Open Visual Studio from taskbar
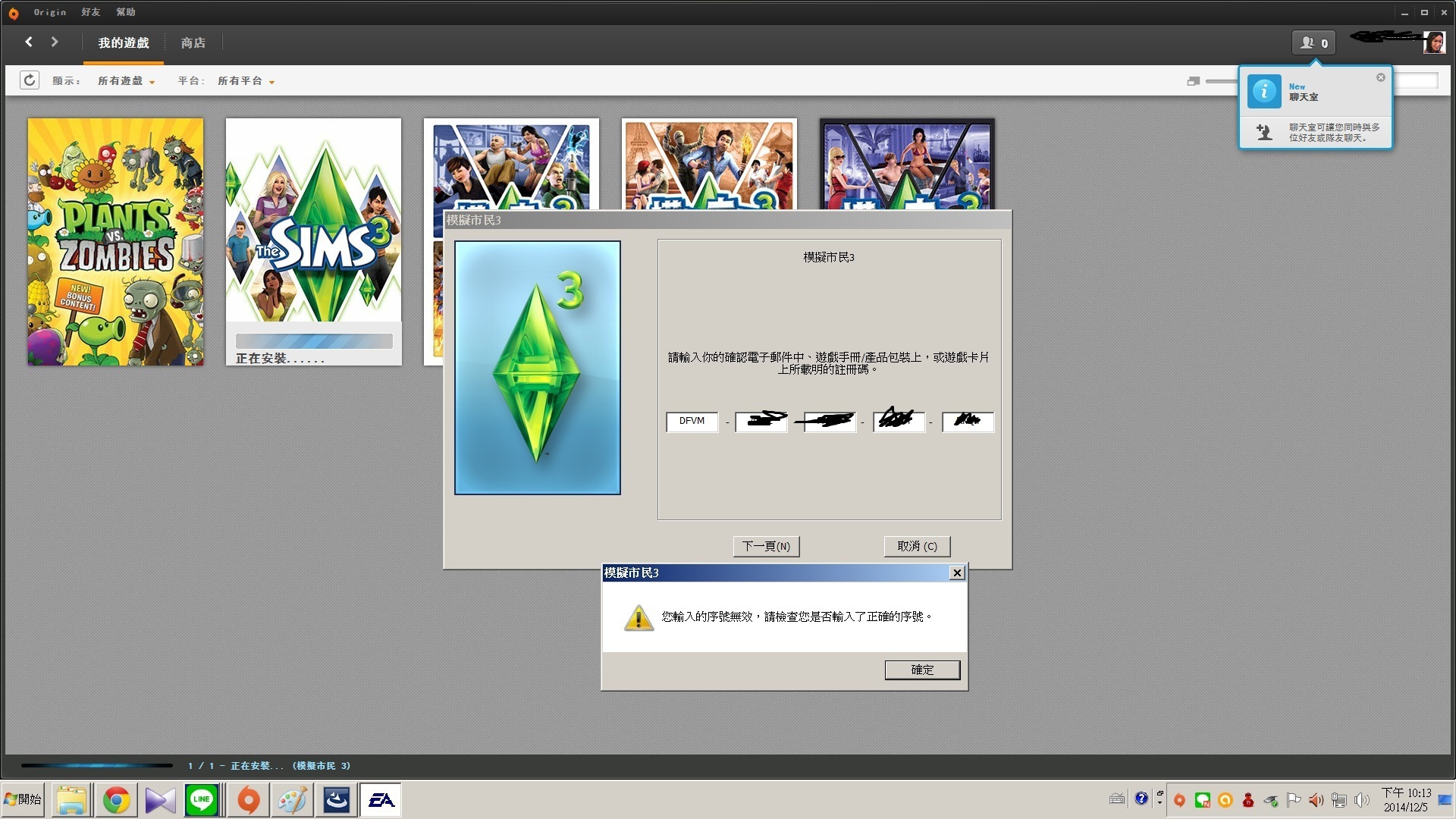 pos(160,800)
